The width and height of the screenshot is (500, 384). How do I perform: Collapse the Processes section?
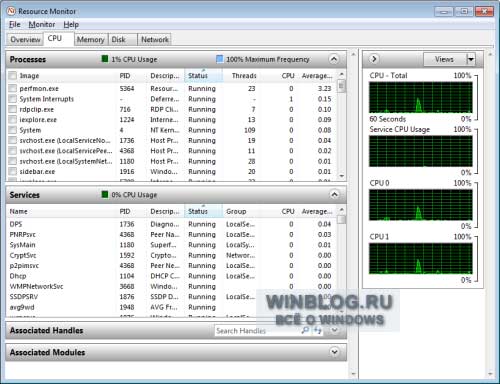point(334,59)
